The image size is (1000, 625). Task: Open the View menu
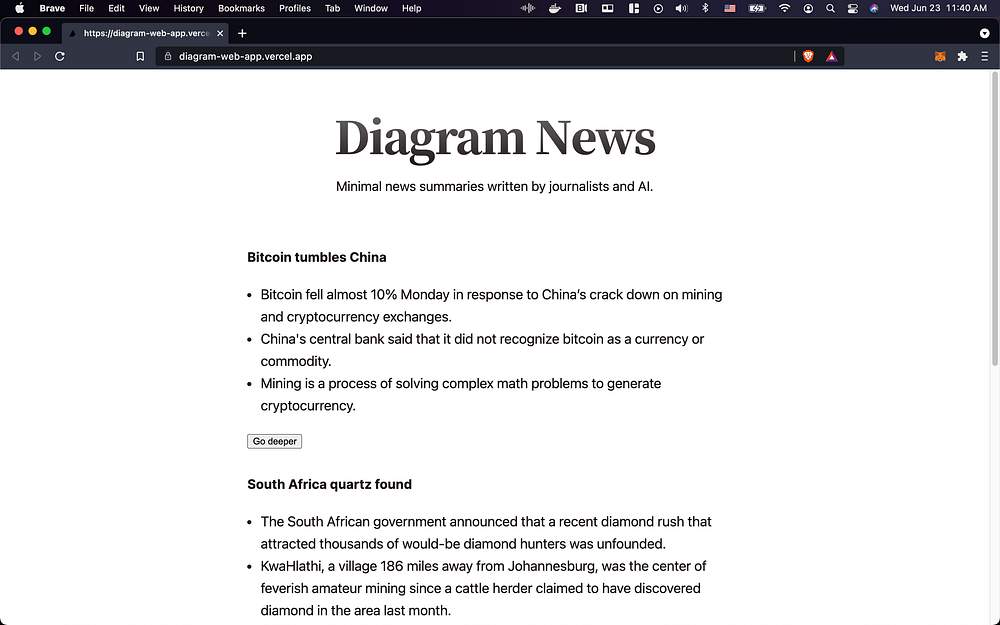pyautogui.click(x=149, y=8)
